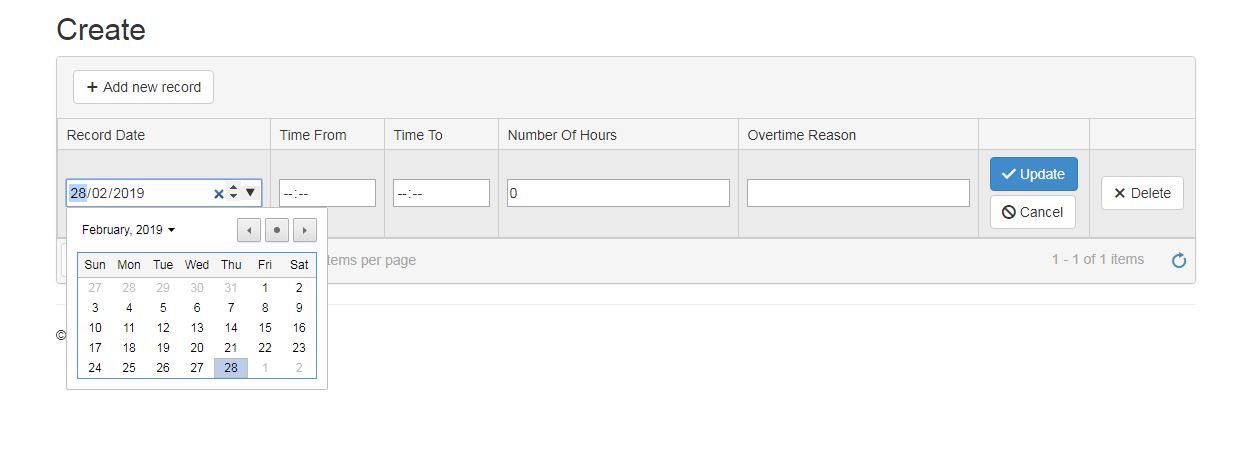The image size is (1244, 465).
Task: Go to the next month in calendar
Action: click(x=305, y=230)
